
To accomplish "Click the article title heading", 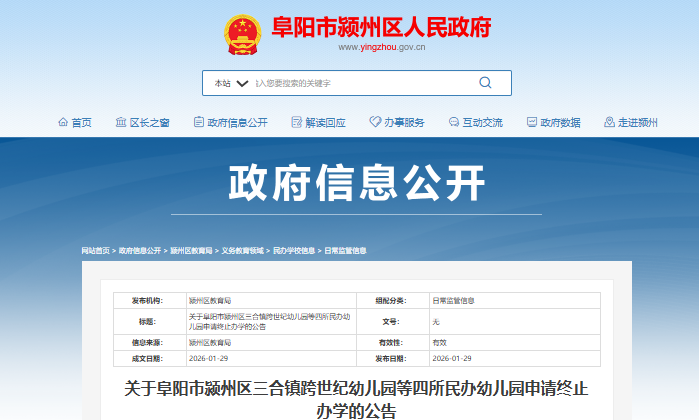I will (356, 399).
